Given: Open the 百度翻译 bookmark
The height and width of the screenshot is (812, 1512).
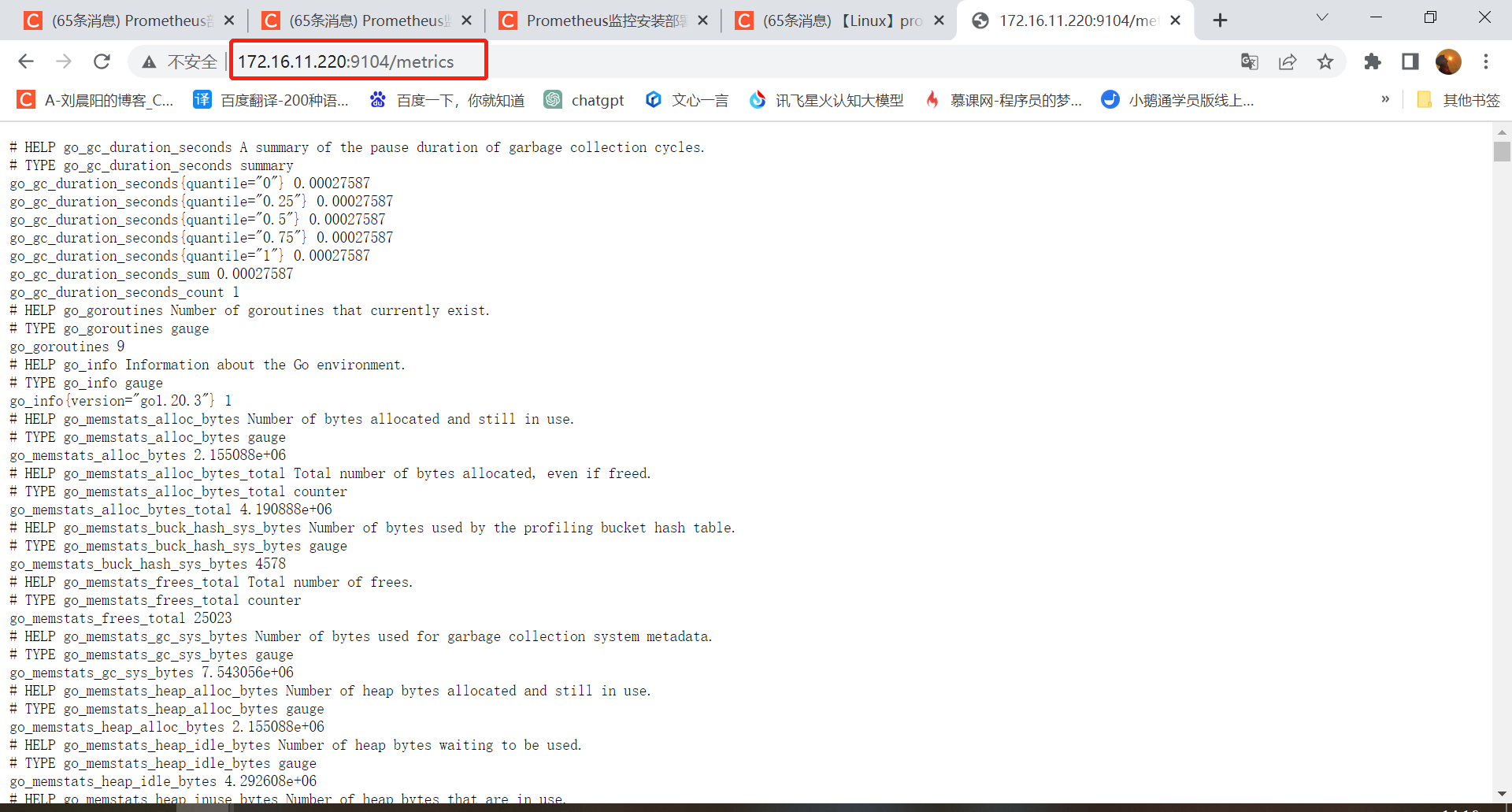Looking at the screenshot, I should (x=271, y=100).
